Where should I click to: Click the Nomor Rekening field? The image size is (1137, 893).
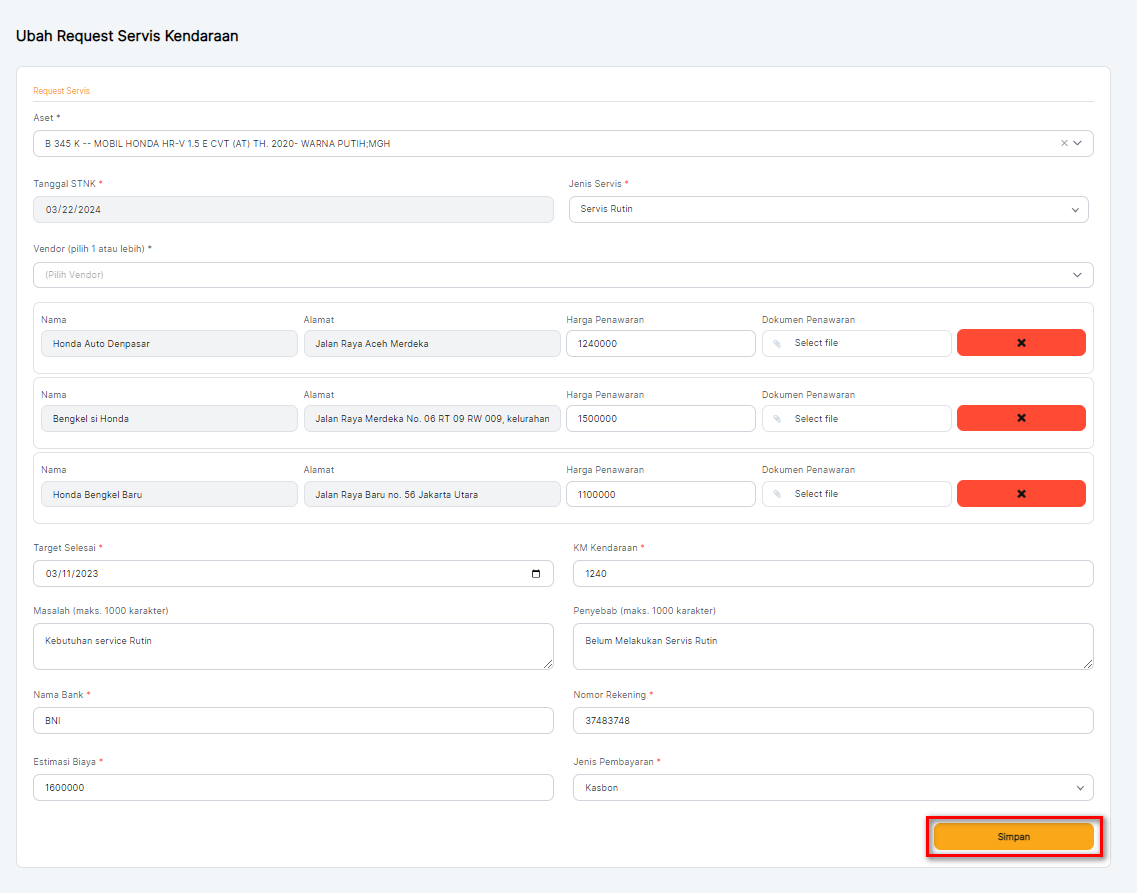coord(832,721)
